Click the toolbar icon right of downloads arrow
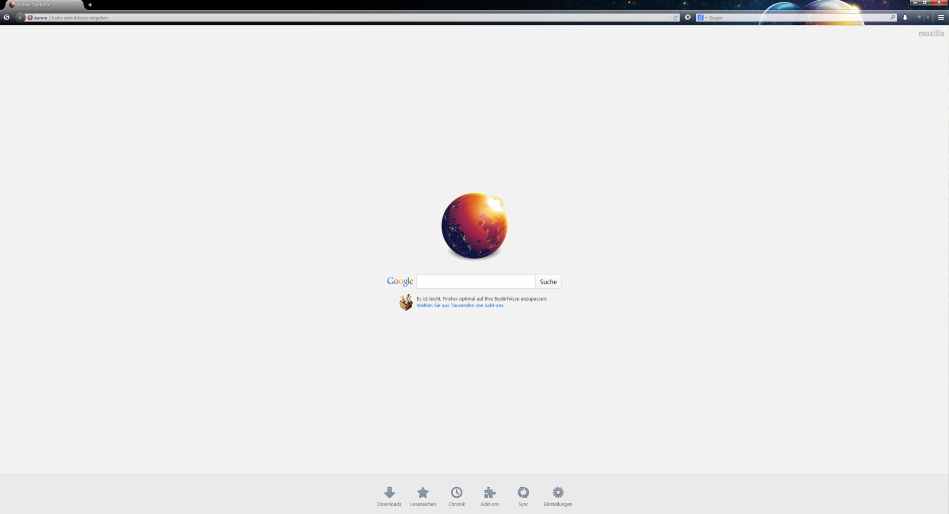The height and width of the screenshot is (514, 949). coord(919,18)
